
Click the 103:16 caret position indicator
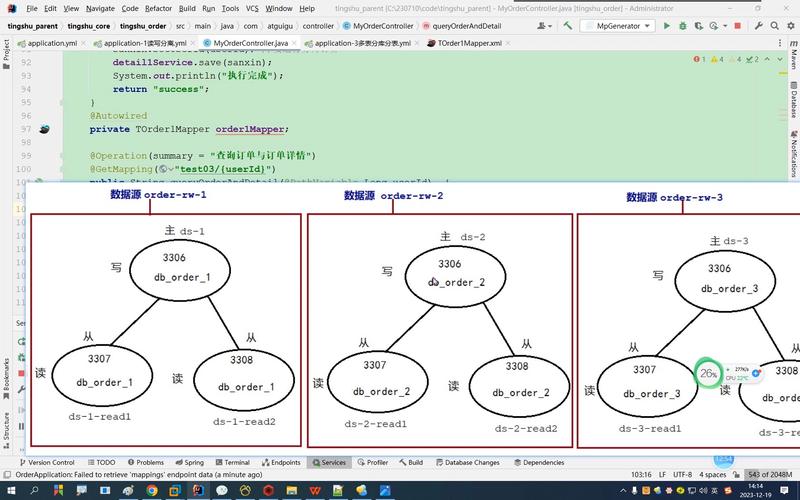641,474
